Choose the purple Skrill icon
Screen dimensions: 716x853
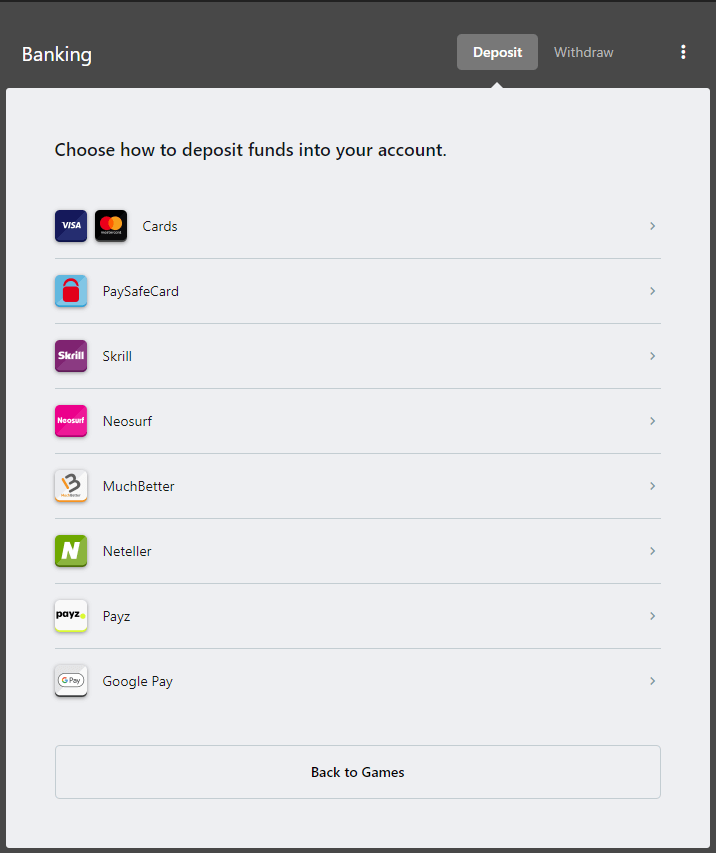click(71, 356)
